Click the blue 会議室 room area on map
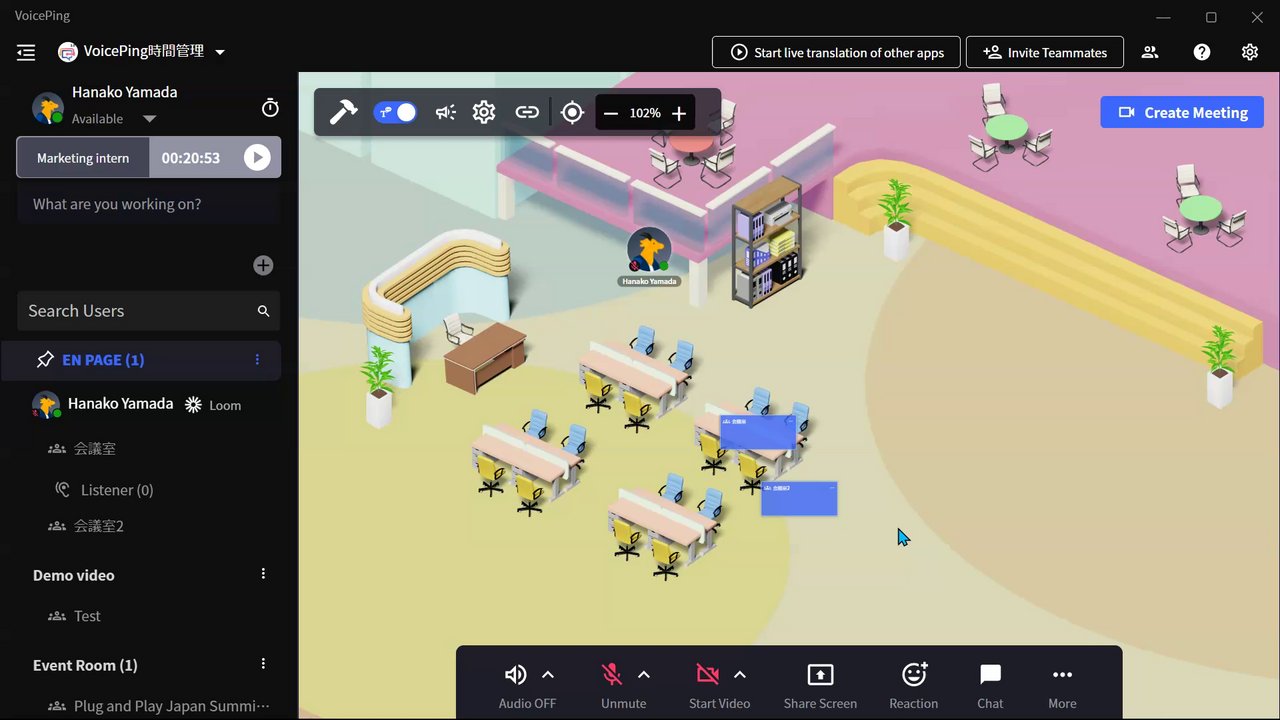The image size is (1280, 720). (758, 433)
